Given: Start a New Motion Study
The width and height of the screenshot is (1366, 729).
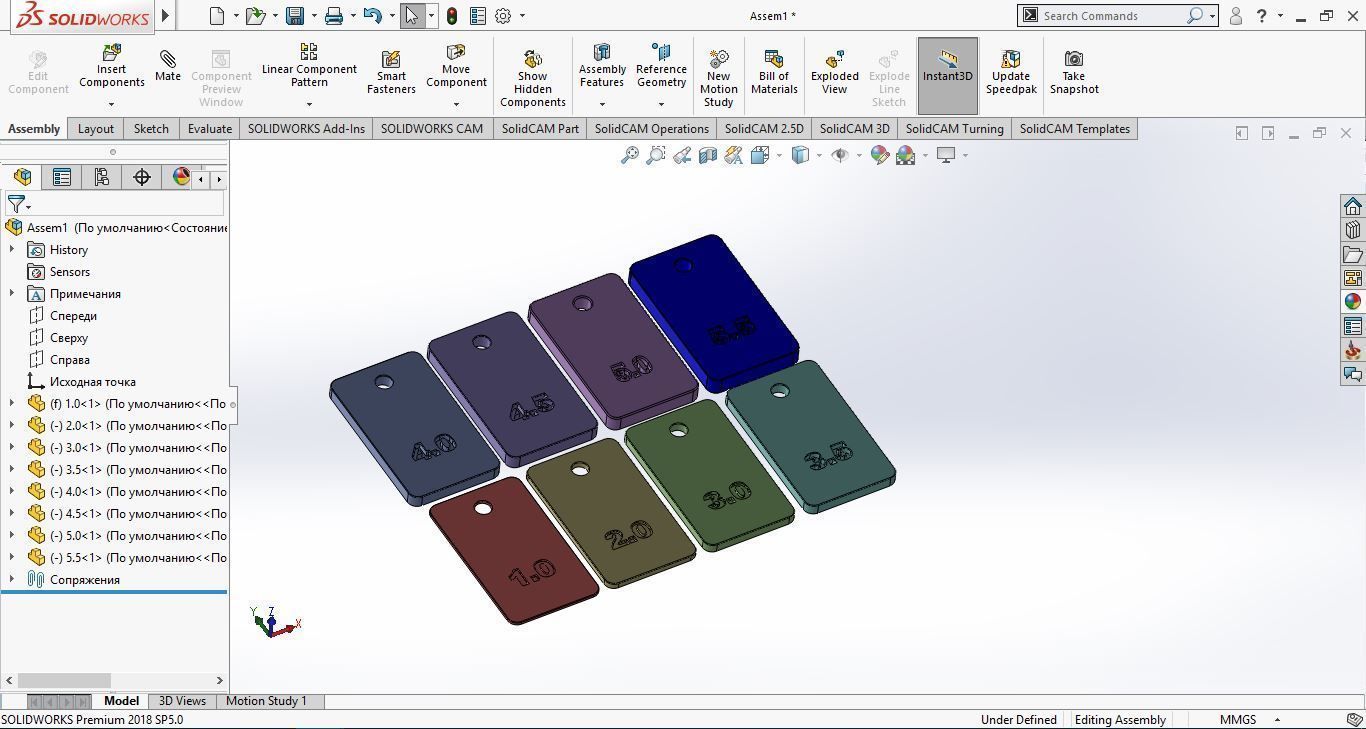Looking at the screenshot, I should pyautogui.click(x=718, y=78).
